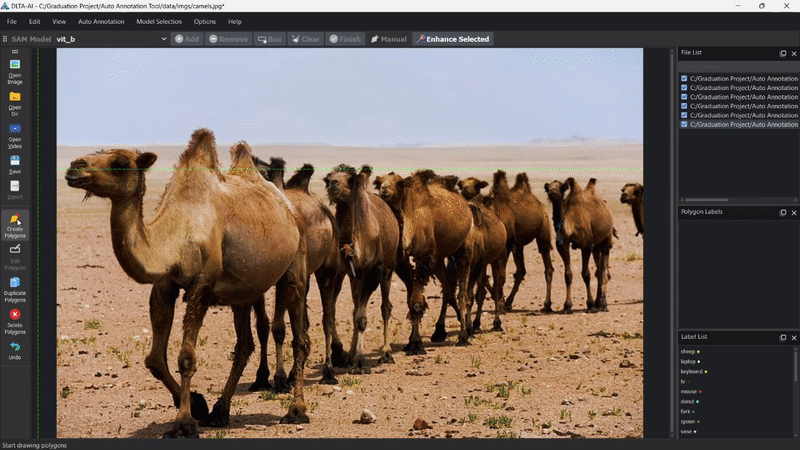This screenshot has height=450, width=800.
Task: Open the Model Selection menu
Action: (159, 21)
